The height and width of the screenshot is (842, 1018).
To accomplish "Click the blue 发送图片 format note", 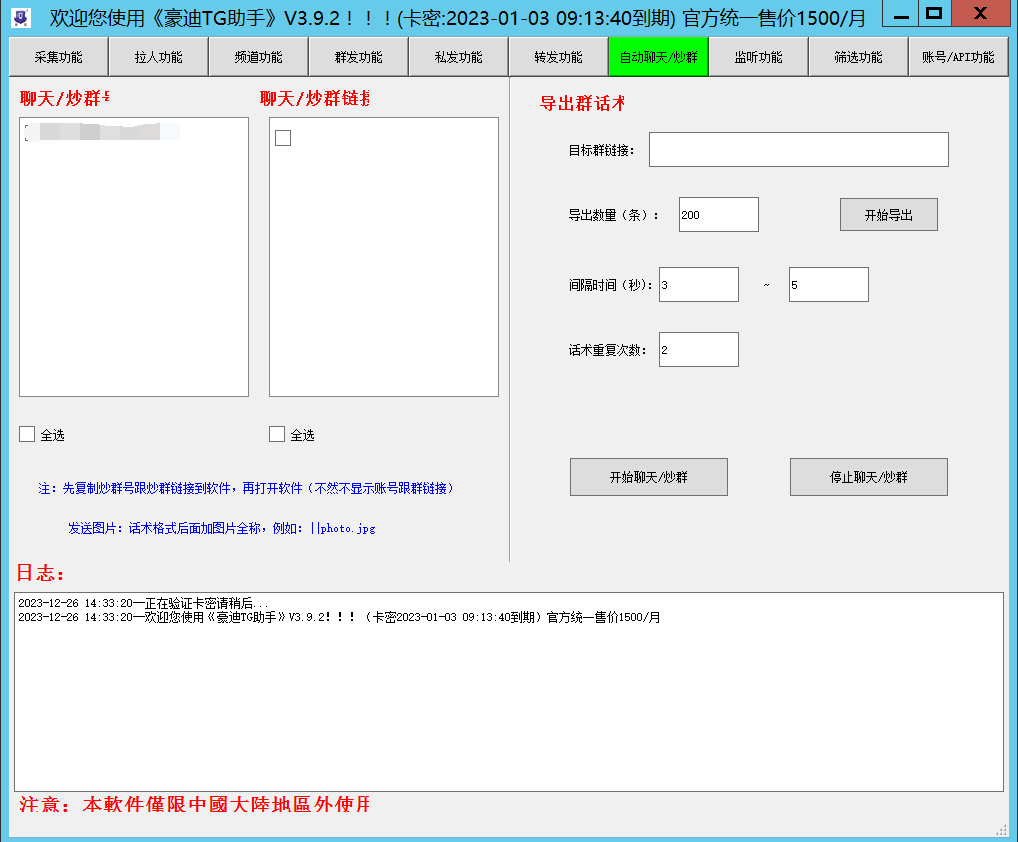I will [x=221, y=528].
